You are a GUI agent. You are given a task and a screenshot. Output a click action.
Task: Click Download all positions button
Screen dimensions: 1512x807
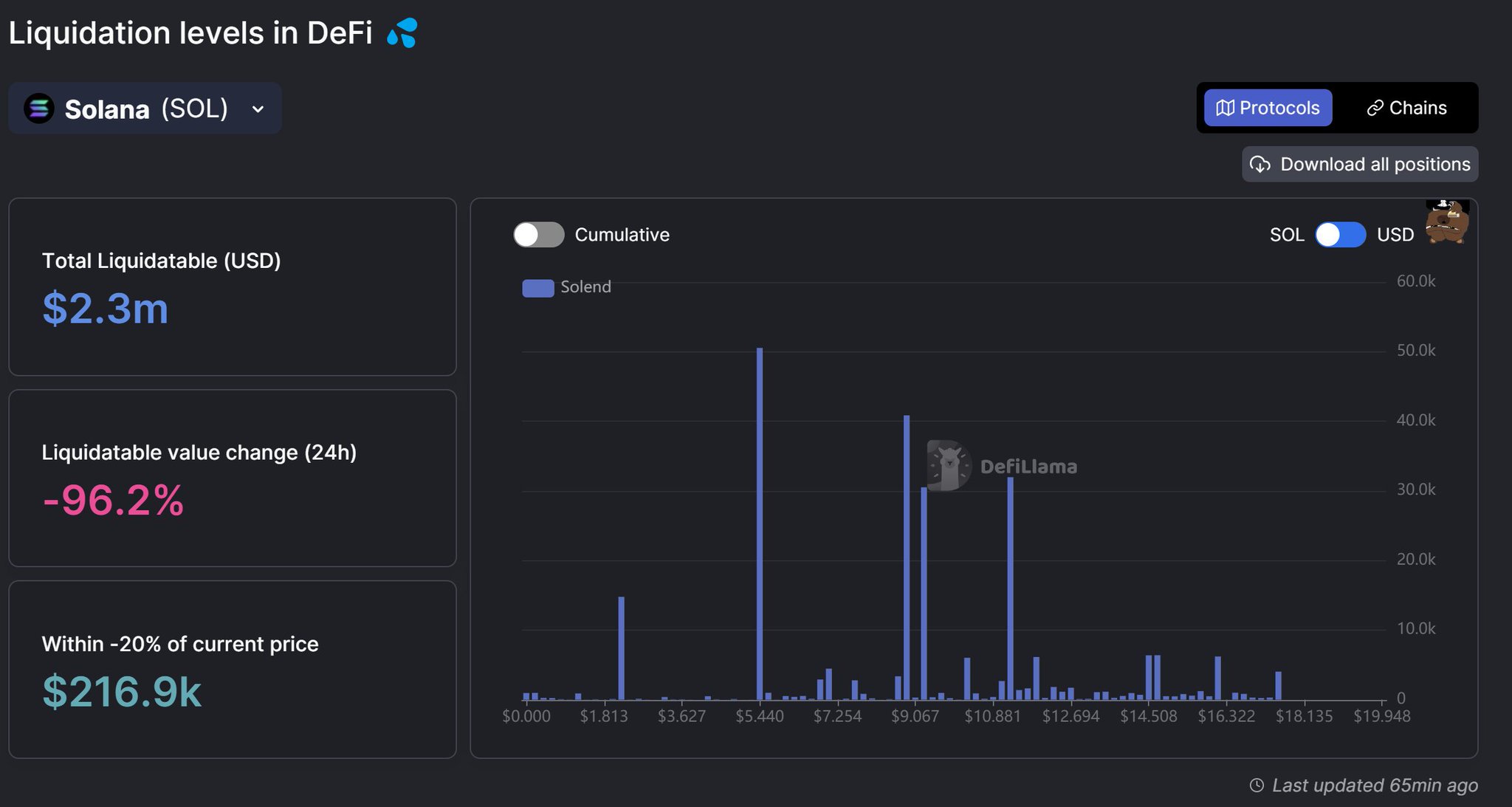(1360, 165)
